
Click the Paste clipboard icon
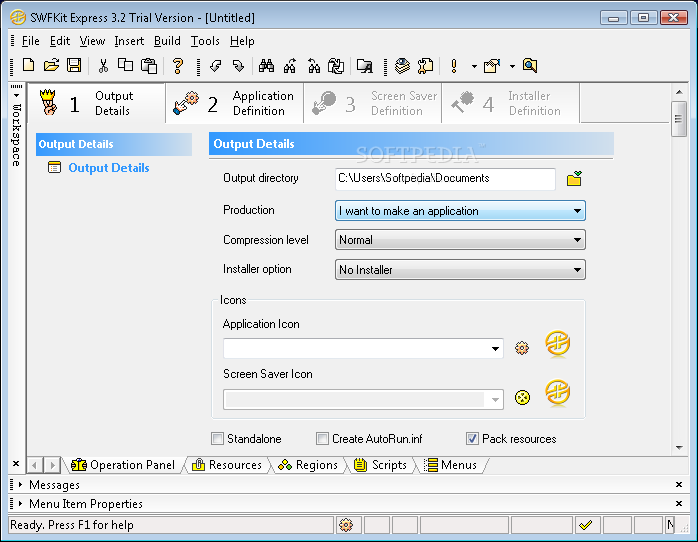point(149,66)
